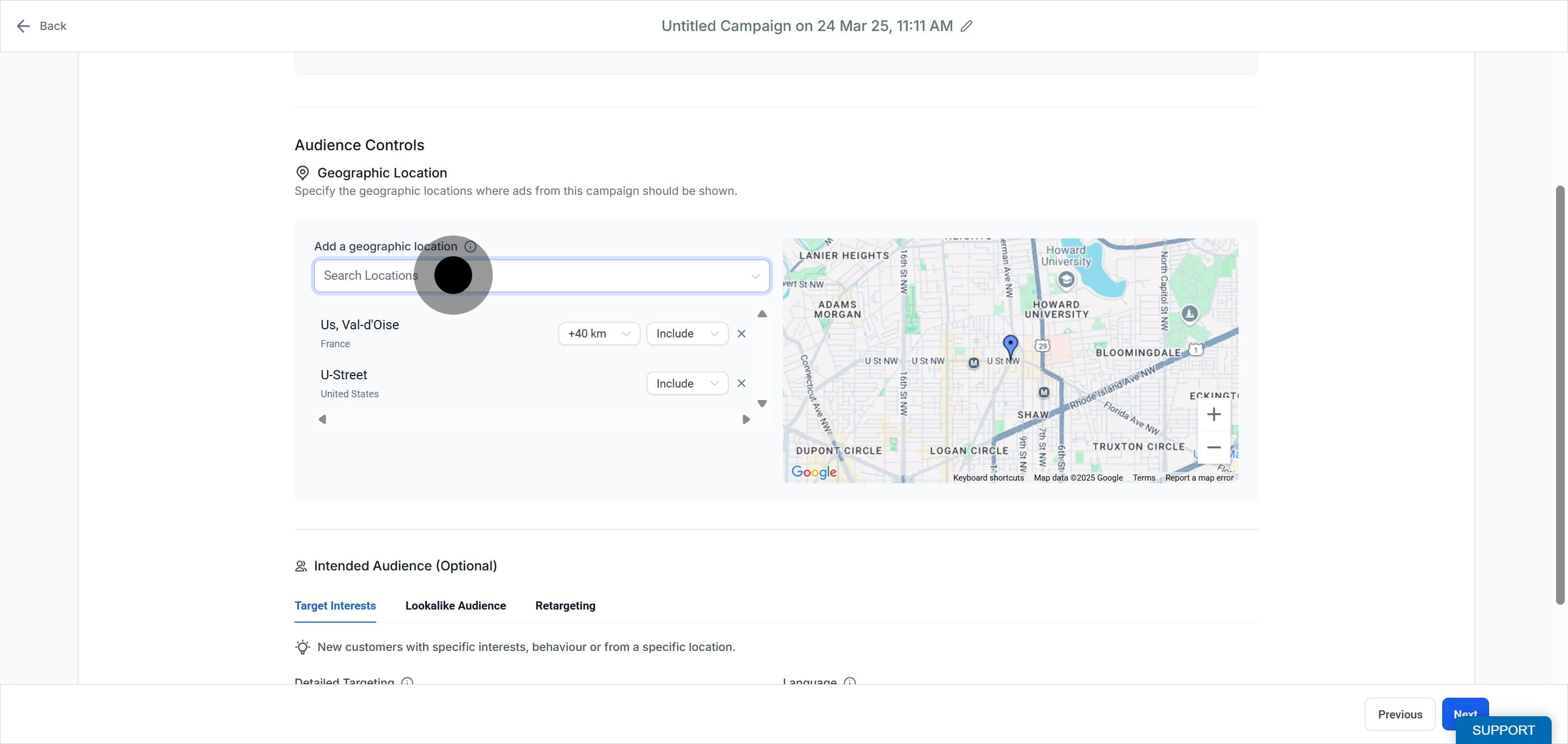This screenshot has height=744, width=1568.
Task: Switch to Lookalike Audience tab
Action: (x=455, y=606)
